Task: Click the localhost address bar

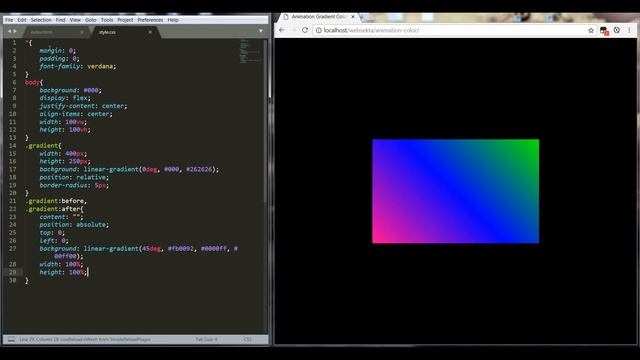Action: [x=453, y=30]
